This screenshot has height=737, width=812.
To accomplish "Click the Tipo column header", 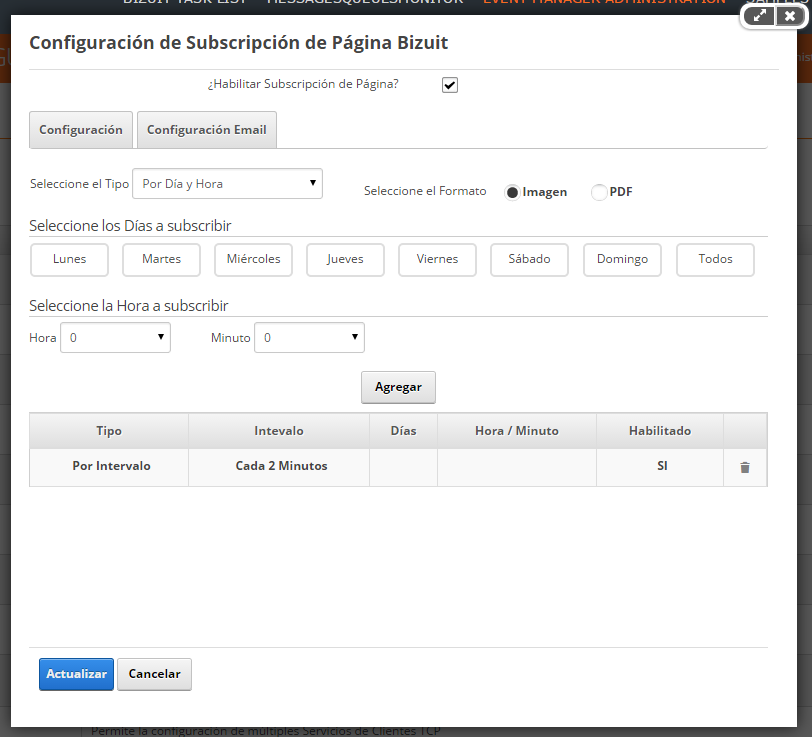I will tap(109, 431).
